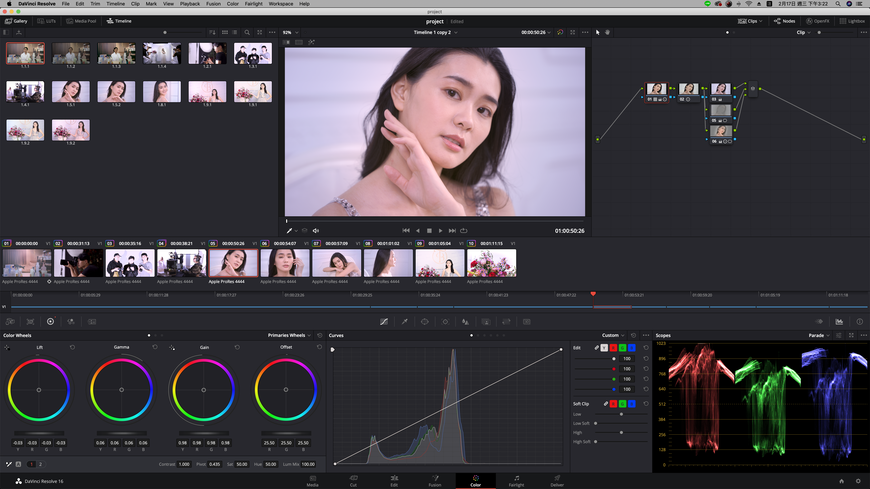
Task: Reset the Lift color wheel
Action: pyautogui.click(x=73, y=347)
